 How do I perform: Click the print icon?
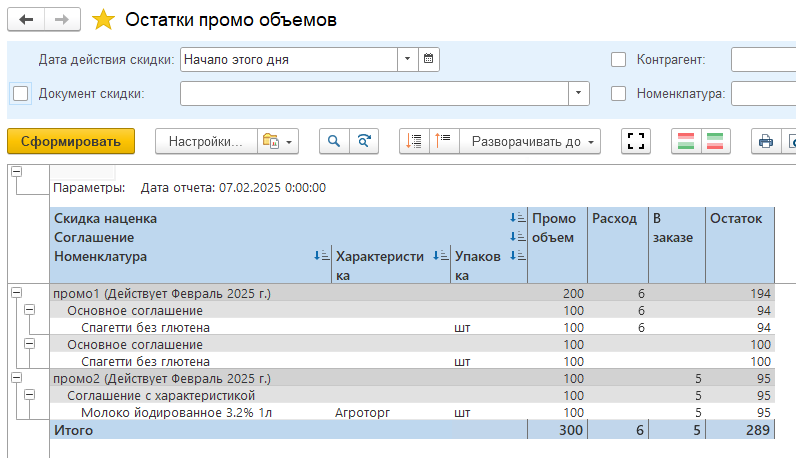(x=766, y=142)
